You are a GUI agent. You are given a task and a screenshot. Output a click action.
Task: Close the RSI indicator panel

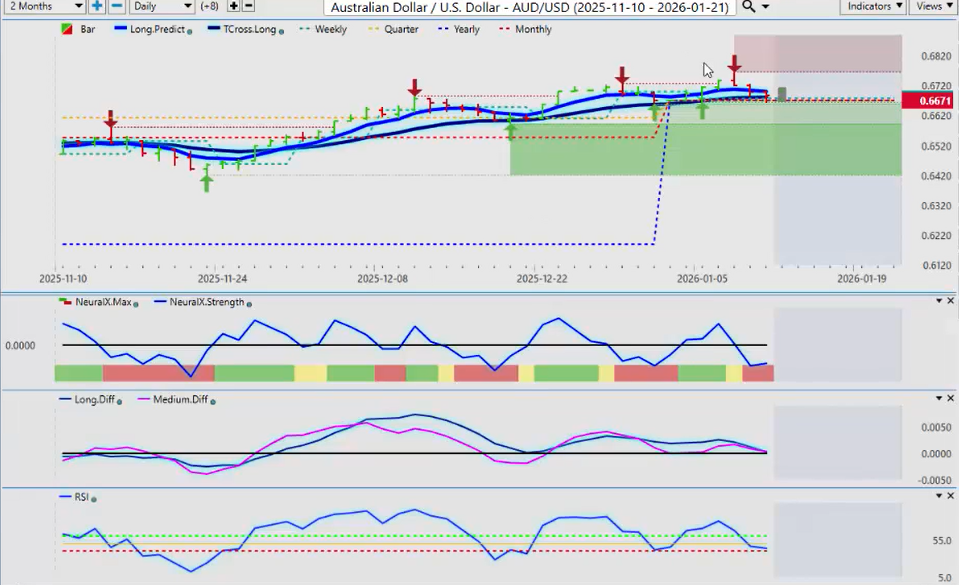pos(951,496)
